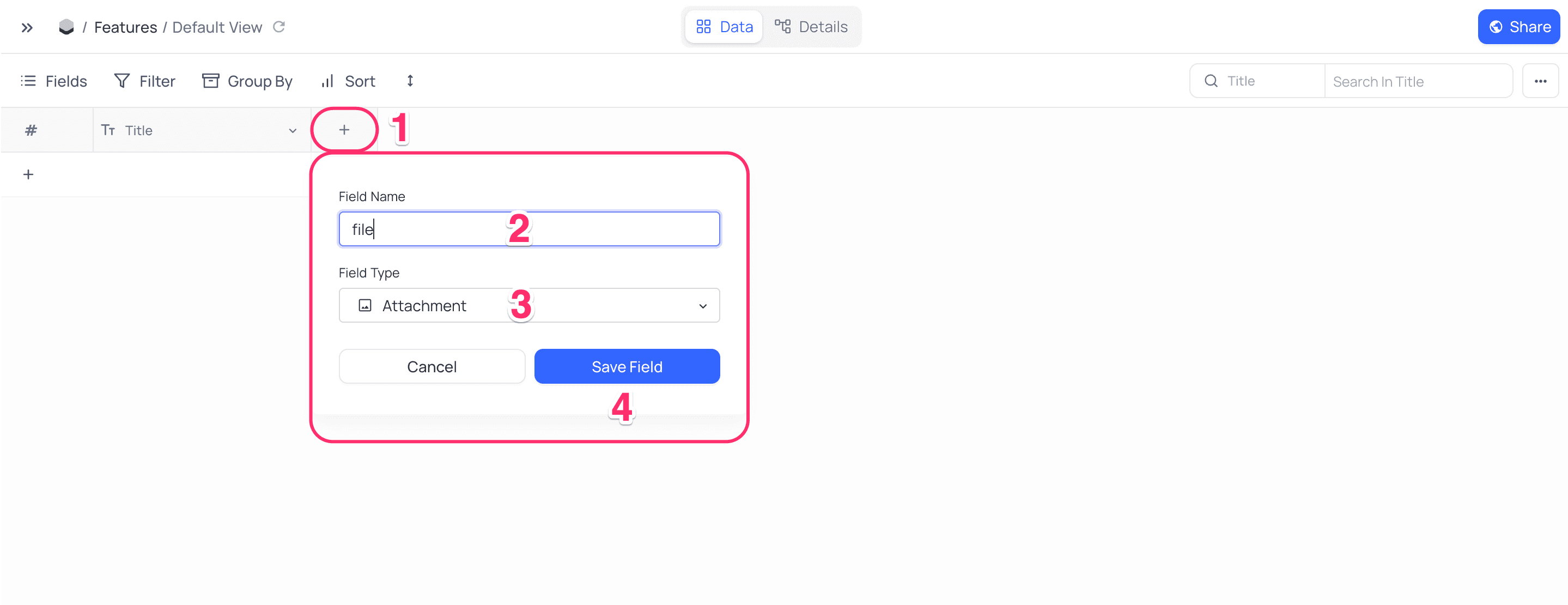
Task: Open the Field Type Attachment dropdown
Action: pos(529,306)
